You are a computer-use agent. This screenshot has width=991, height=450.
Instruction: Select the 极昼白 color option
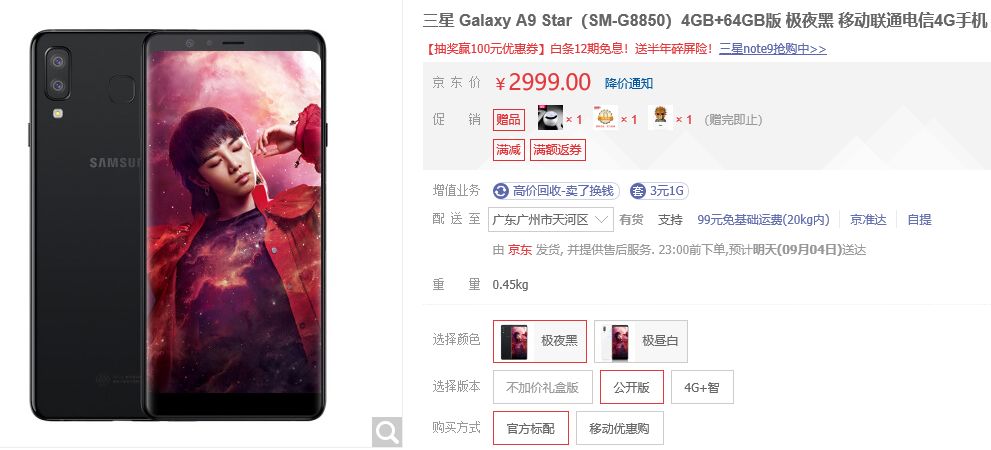pyautogui.click(x=641, y=341)
